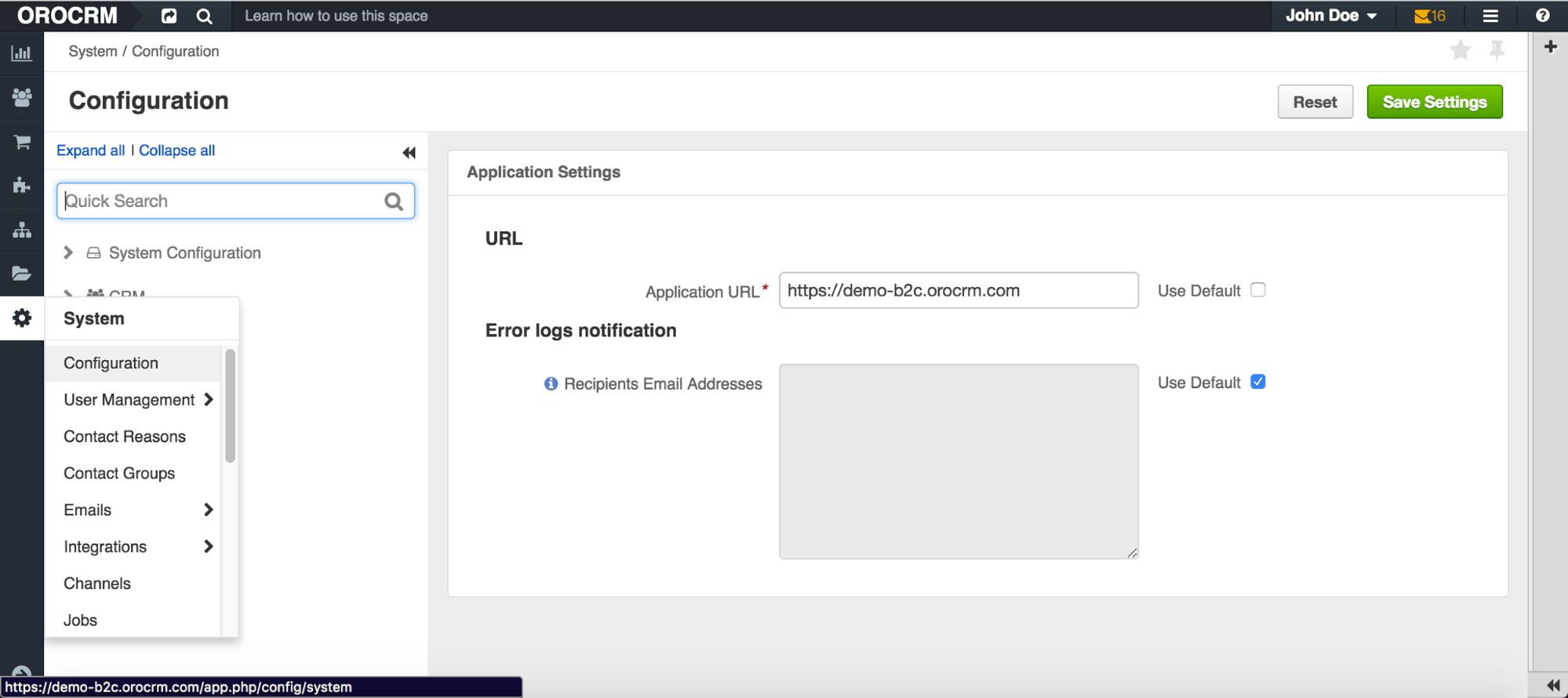
Task: Click System Configuration tree label
Action: coord(184,253)
